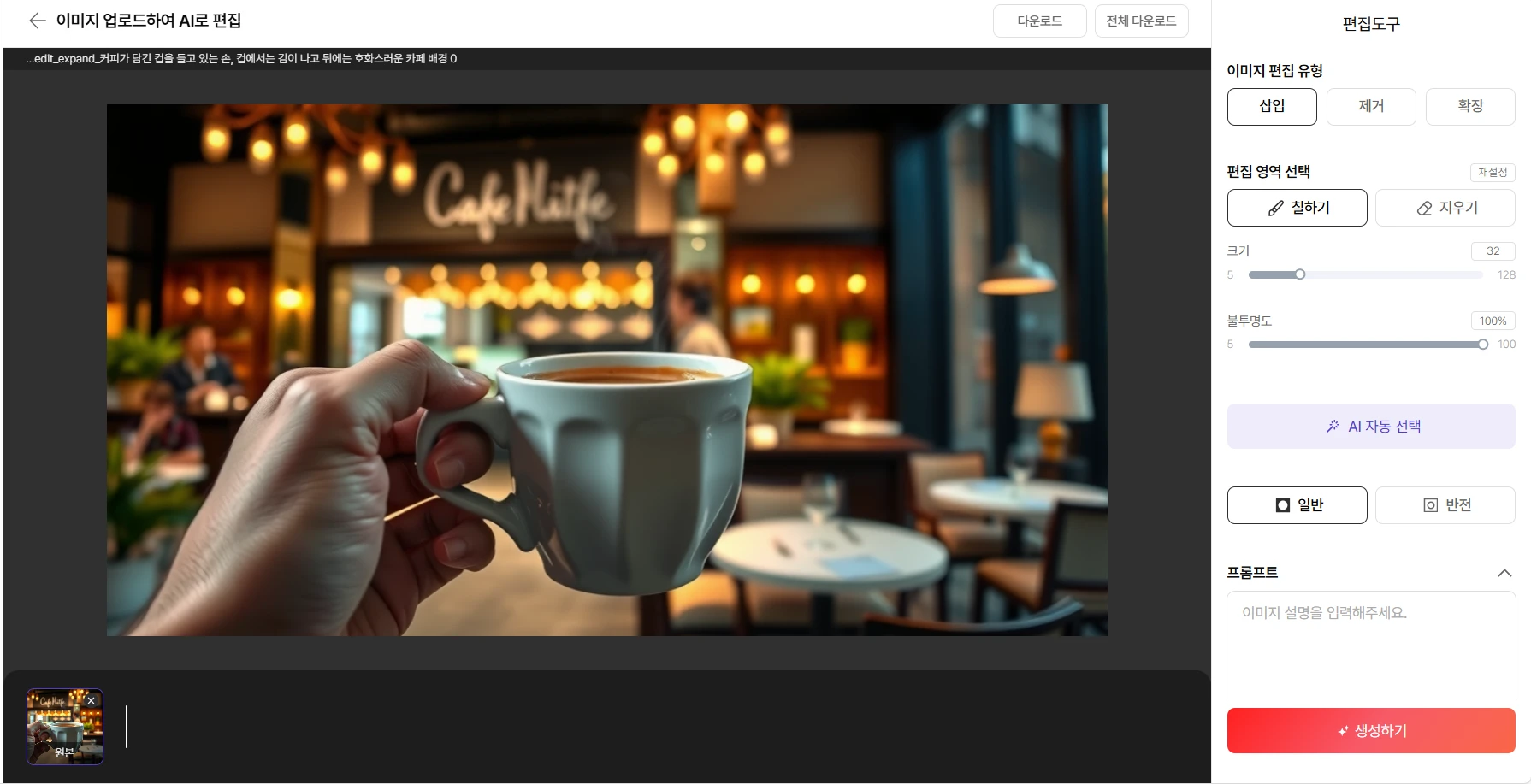Select the 삽입 edit type tab
This screenshot has height=784, width=1531.
[1272, 107]
